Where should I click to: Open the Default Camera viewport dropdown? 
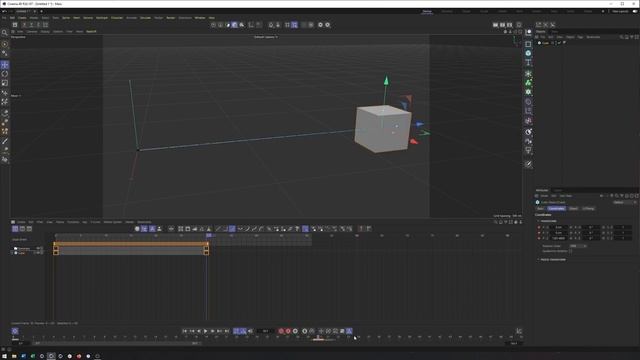pos(266,37)
